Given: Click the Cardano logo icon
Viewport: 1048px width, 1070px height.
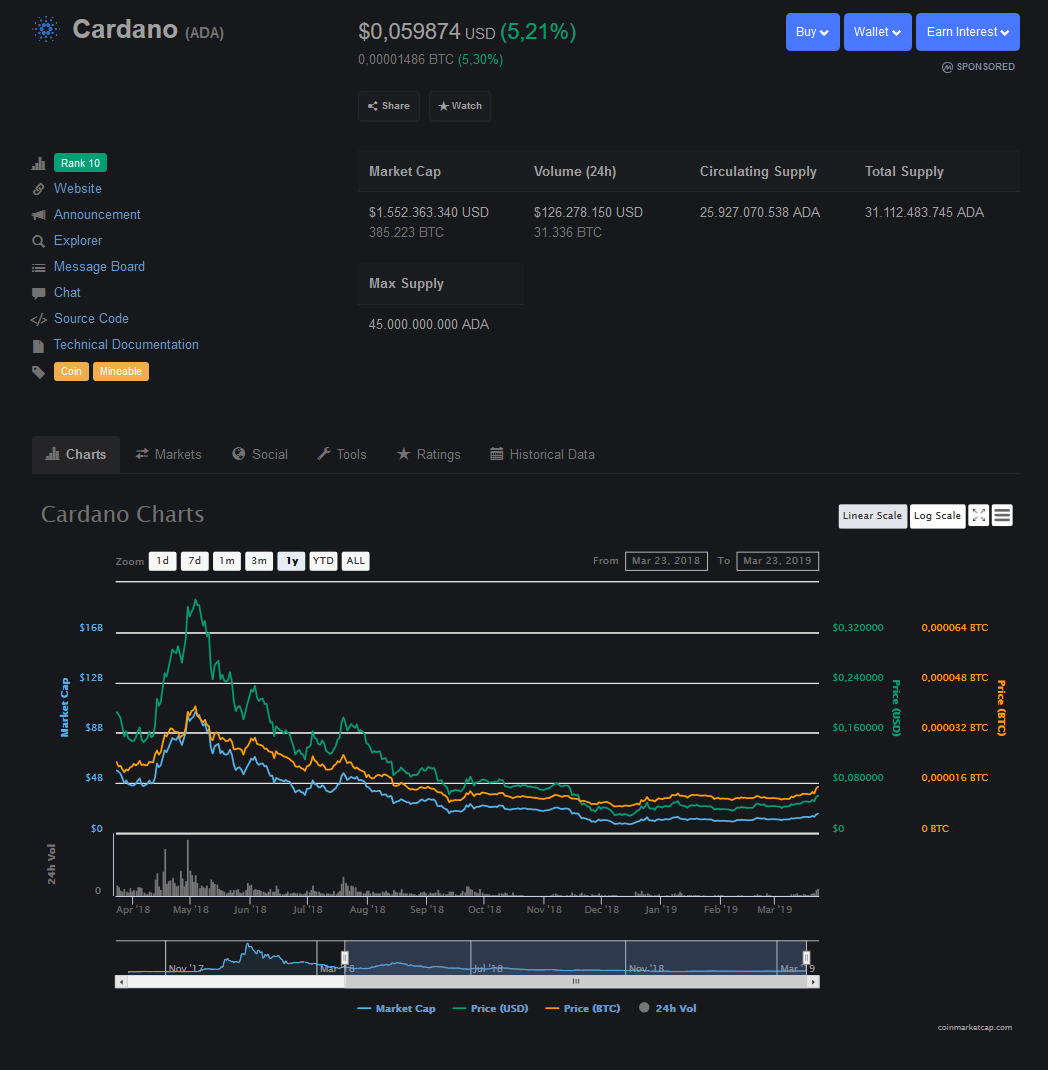Looking at the screenshot, I should (x=46, y=29).
